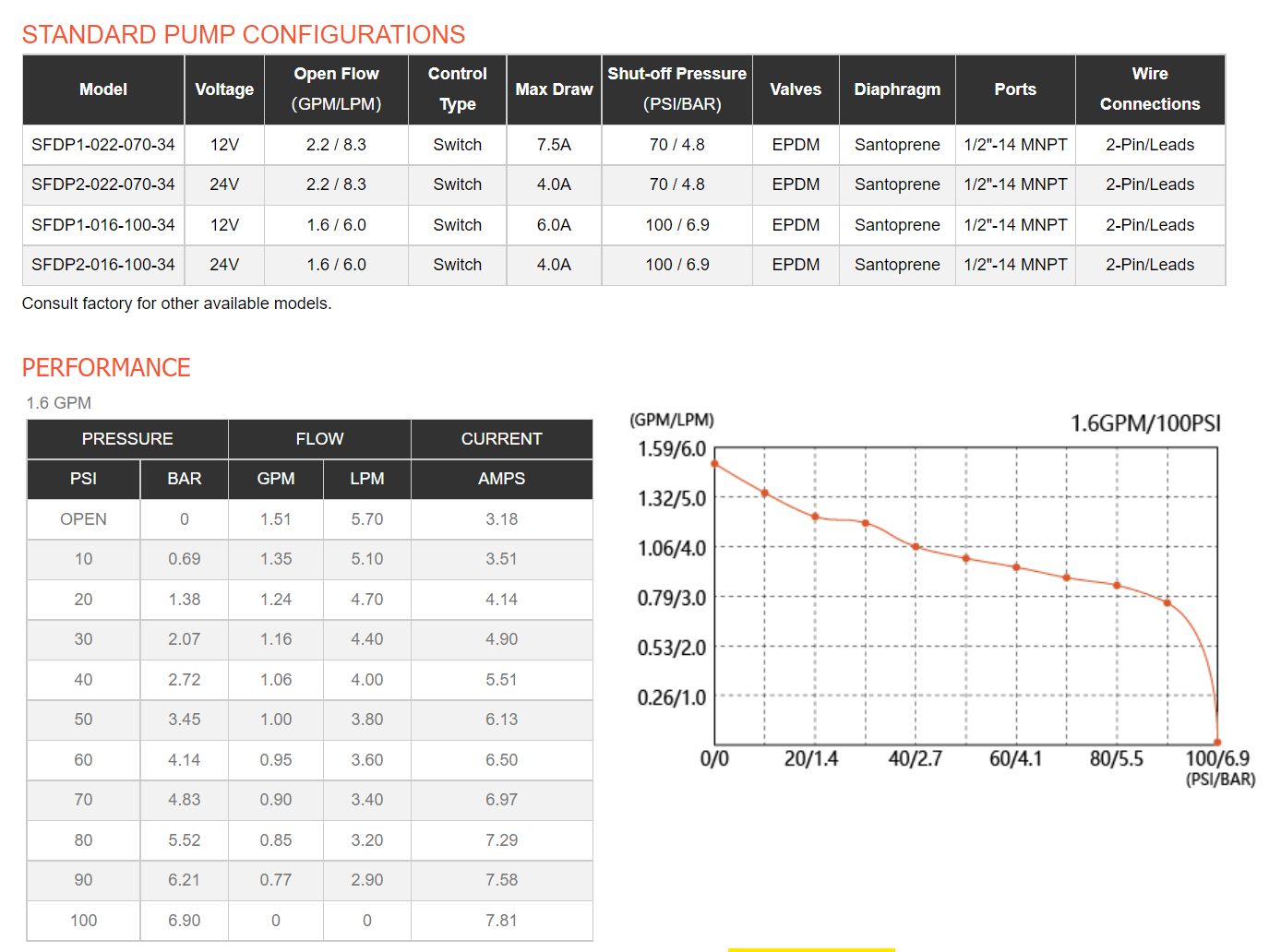Click the 5.51 amps value

502,680
